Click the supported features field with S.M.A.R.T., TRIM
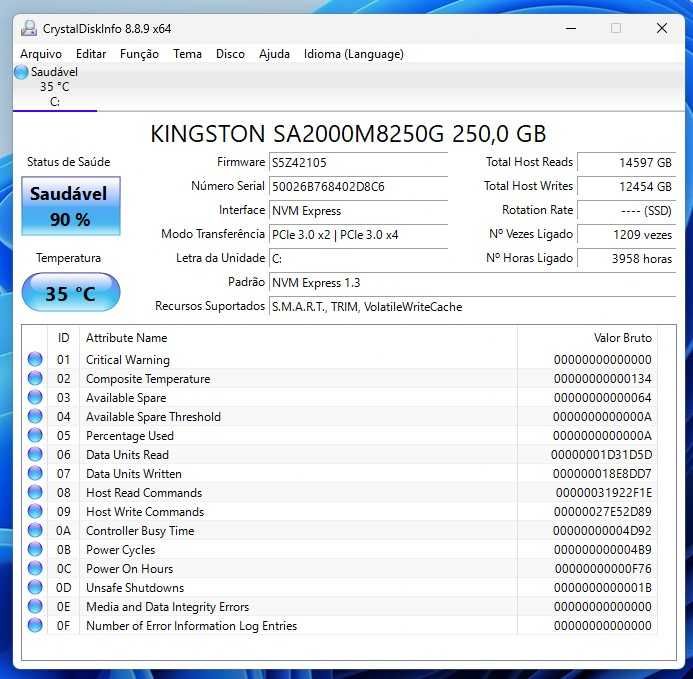This screenshot has width=693, height=679. [x=472, y=307]
